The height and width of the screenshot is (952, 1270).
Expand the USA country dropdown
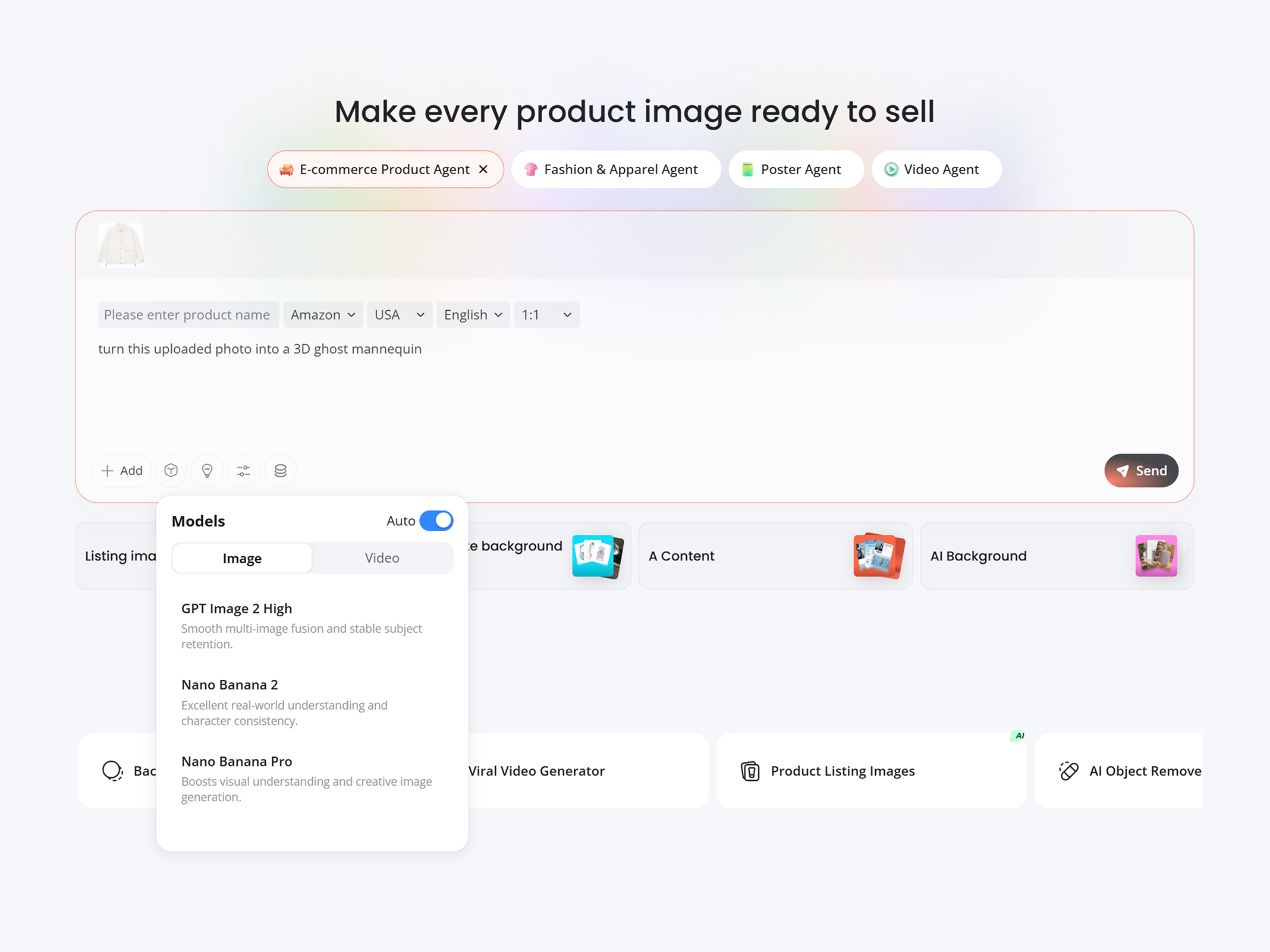pos(400,315)
